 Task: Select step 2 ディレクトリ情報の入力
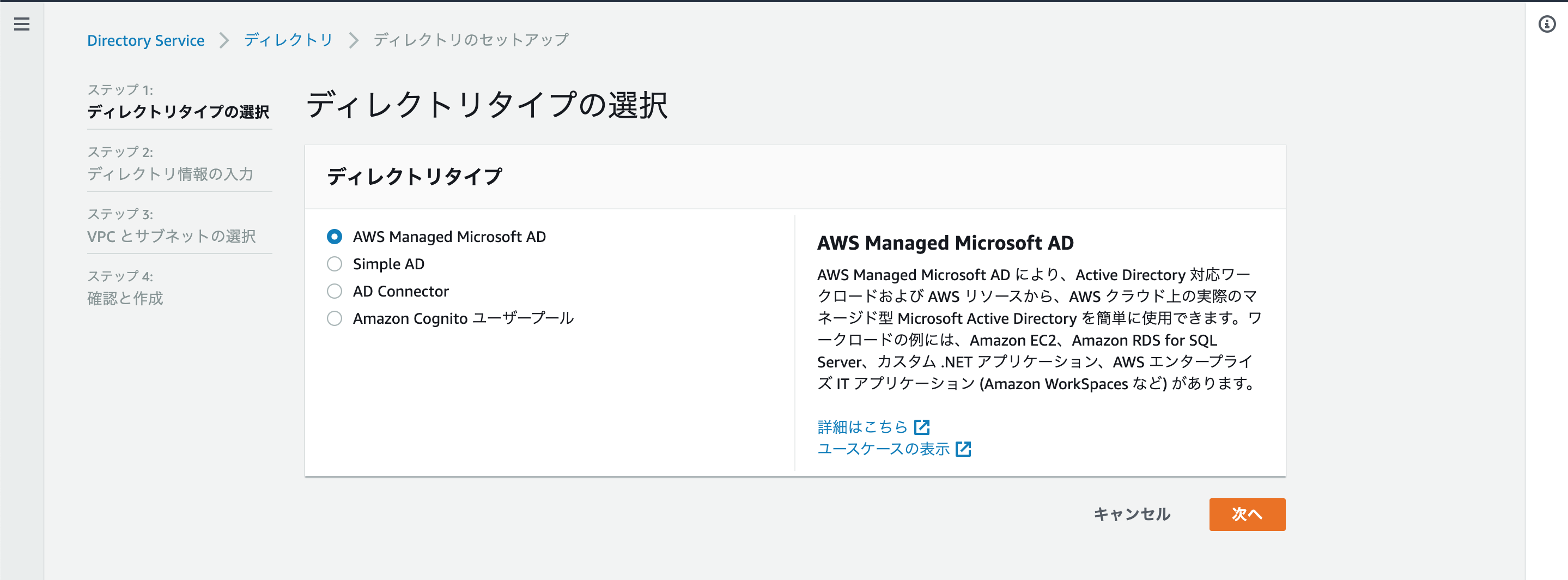[171, 174]
